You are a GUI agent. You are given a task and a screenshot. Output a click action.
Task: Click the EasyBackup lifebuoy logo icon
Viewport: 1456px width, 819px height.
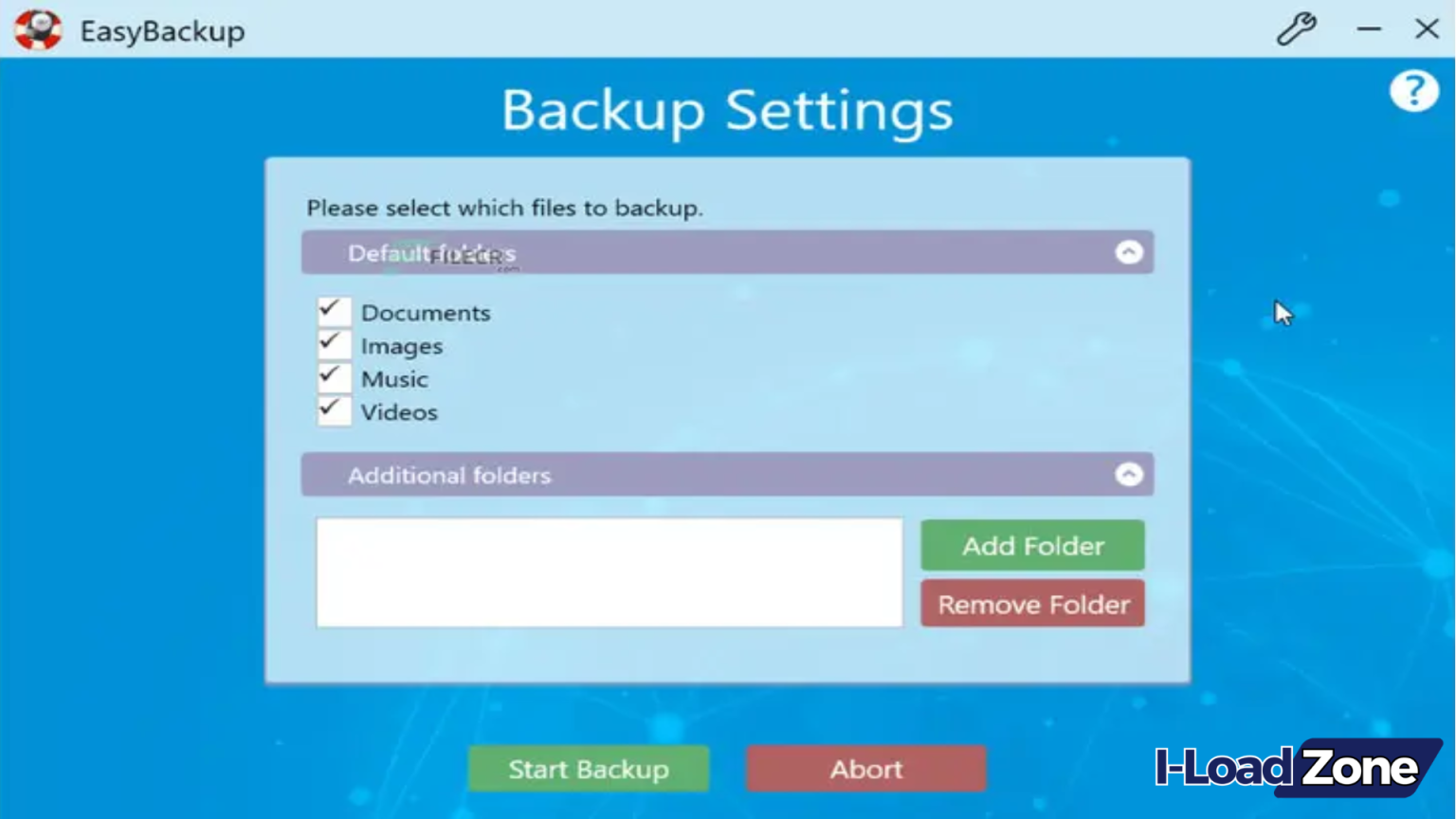point(38,30)
